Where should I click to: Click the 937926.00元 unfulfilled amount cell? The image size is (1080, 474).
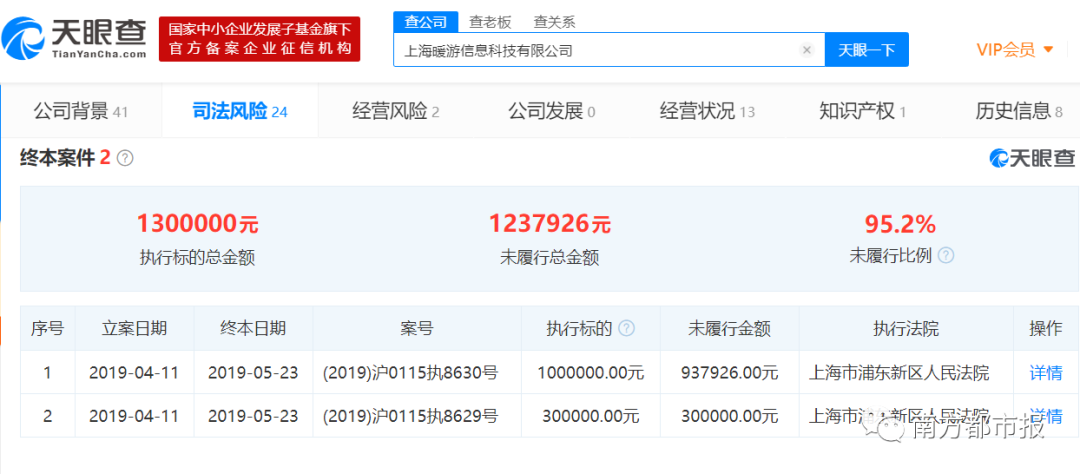coord(729,373)
